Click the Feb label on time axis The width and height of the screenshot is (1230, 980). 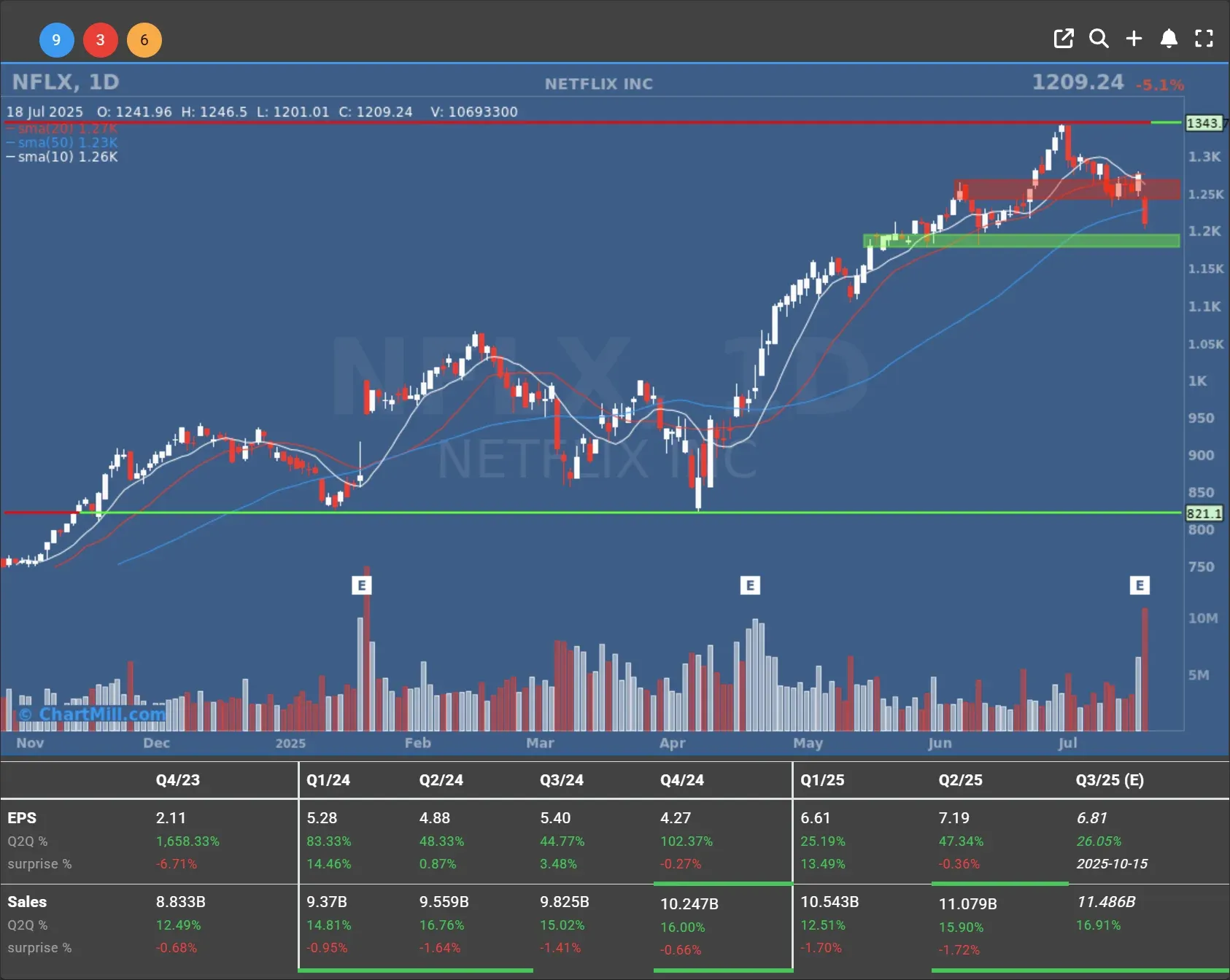(x=417, y=742)
